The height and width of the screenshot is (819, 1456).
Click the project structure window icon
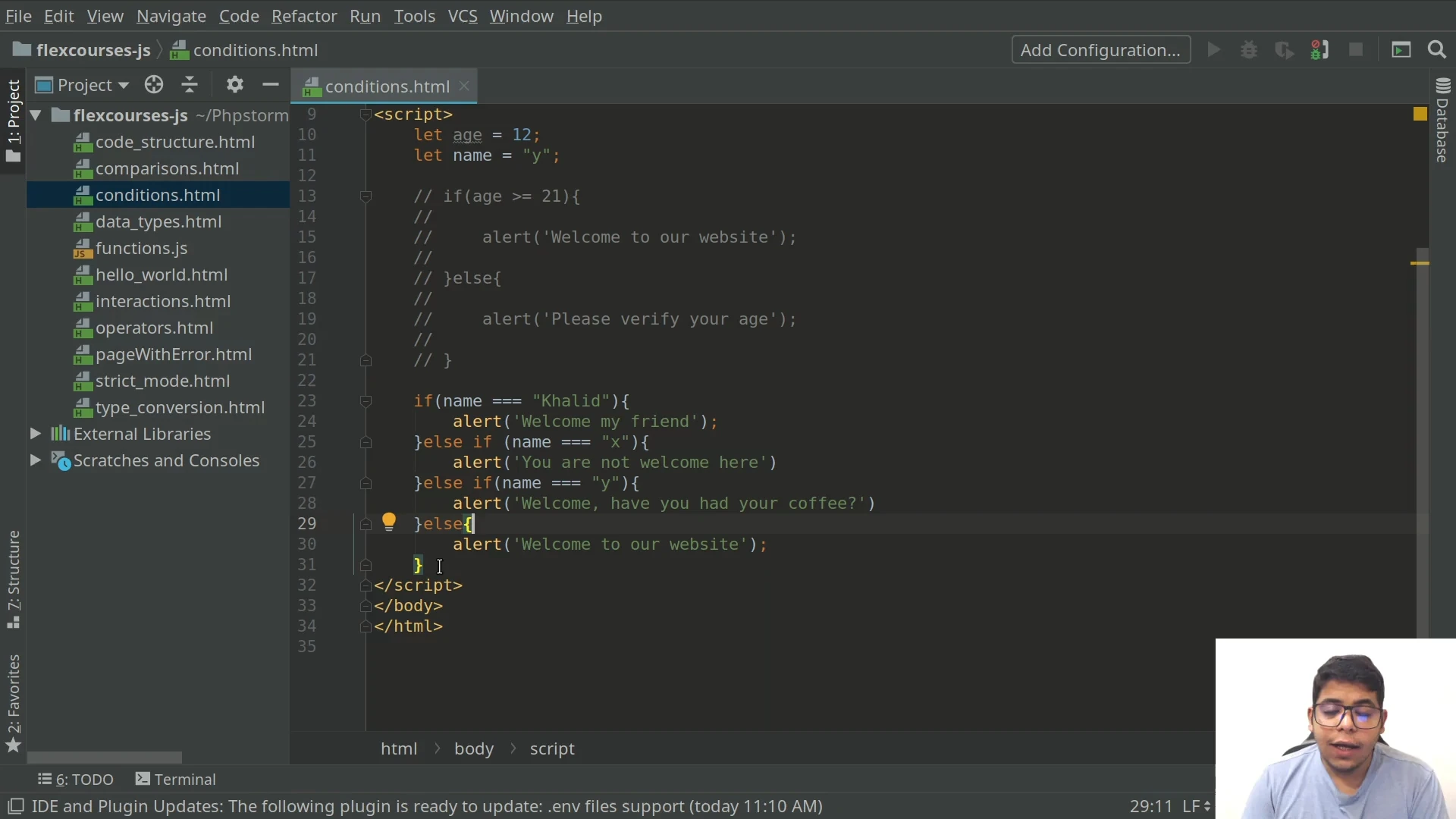point(1401,50)
